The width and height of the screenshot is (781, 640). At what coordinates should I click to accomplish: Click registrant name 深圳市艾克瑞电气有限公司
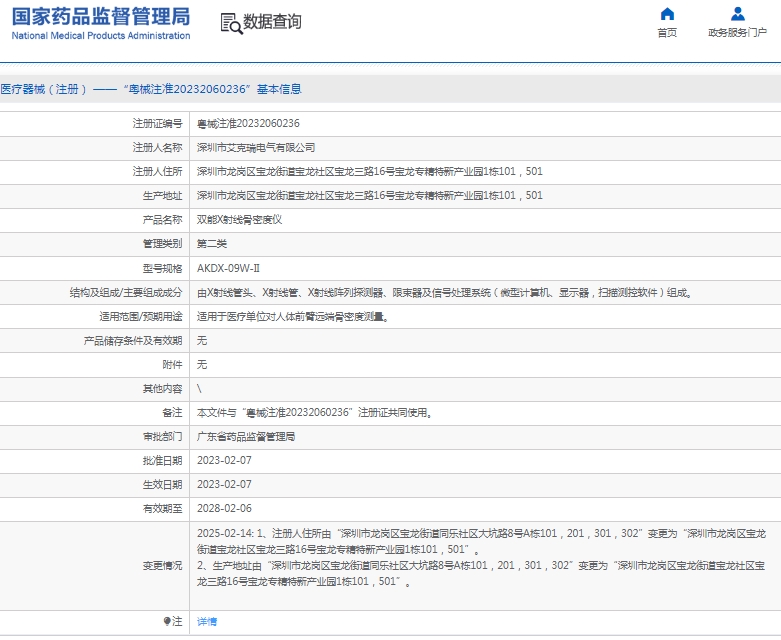[x=256, y=147]
